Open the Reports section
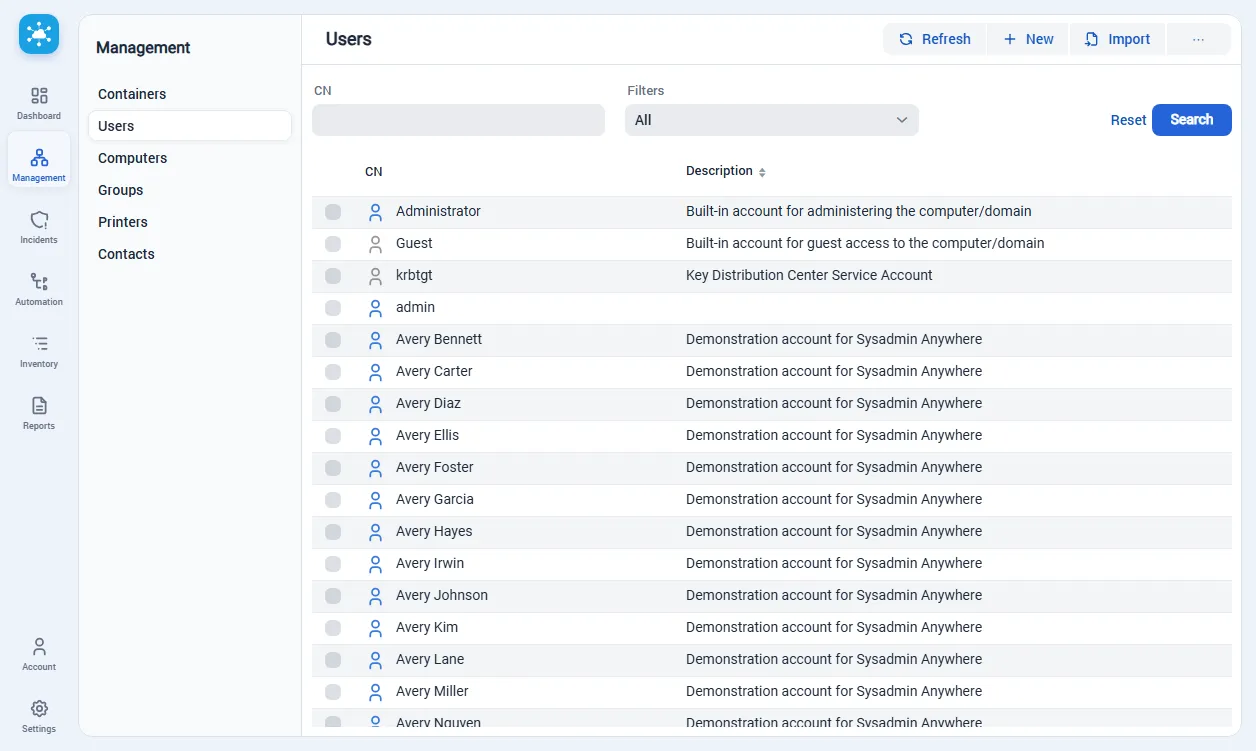 pos(39,413)
